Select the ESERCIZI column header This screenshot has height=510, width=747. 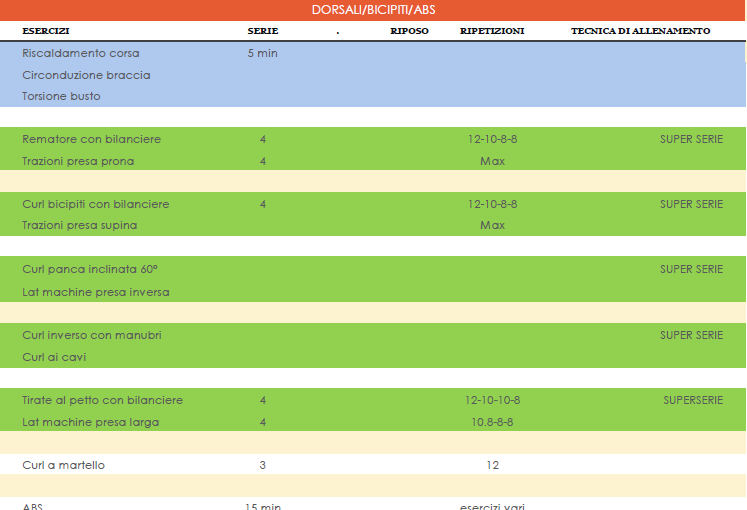point(46,31)
